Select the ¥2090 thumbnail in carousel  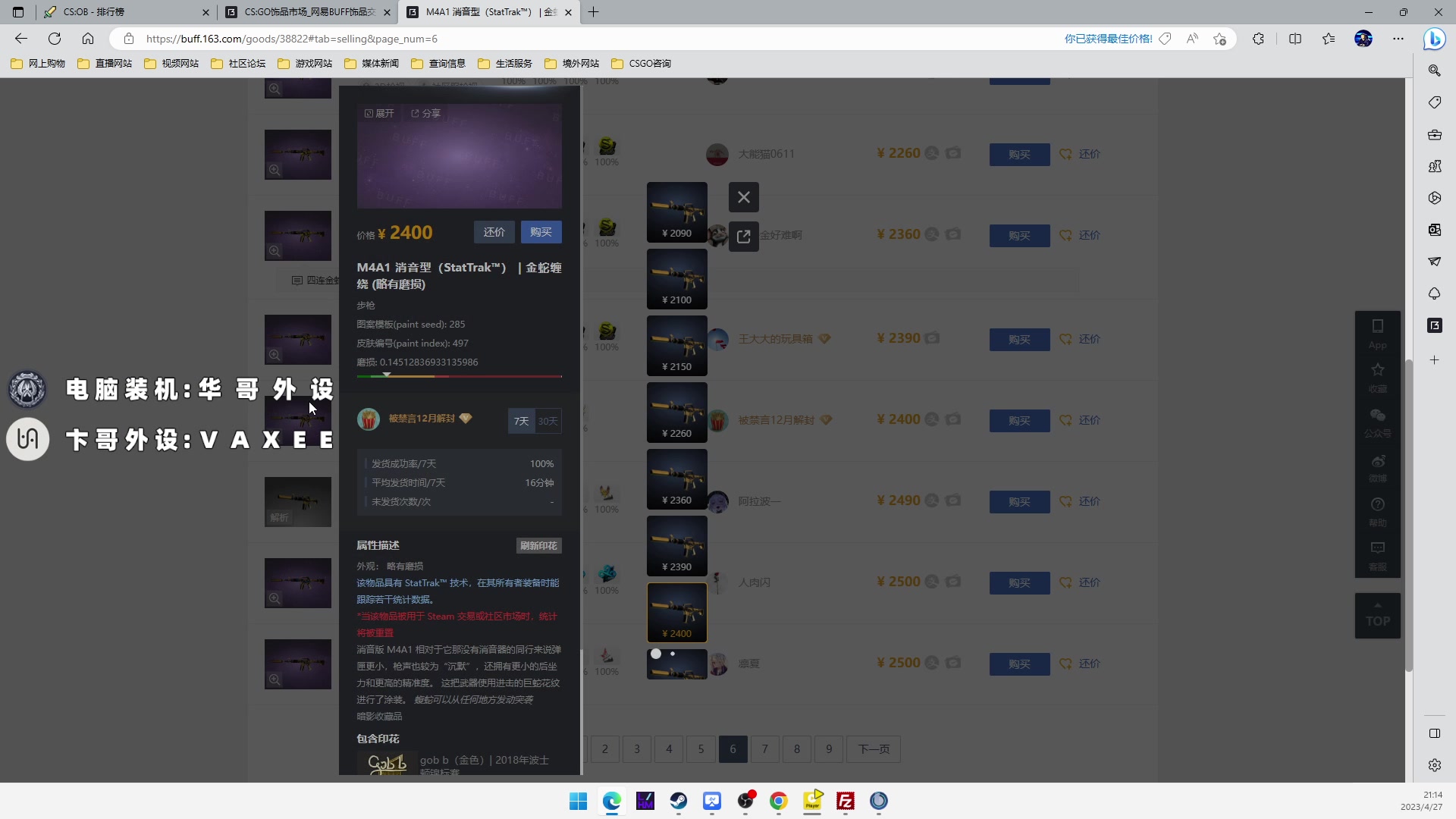tap(676, 212)
